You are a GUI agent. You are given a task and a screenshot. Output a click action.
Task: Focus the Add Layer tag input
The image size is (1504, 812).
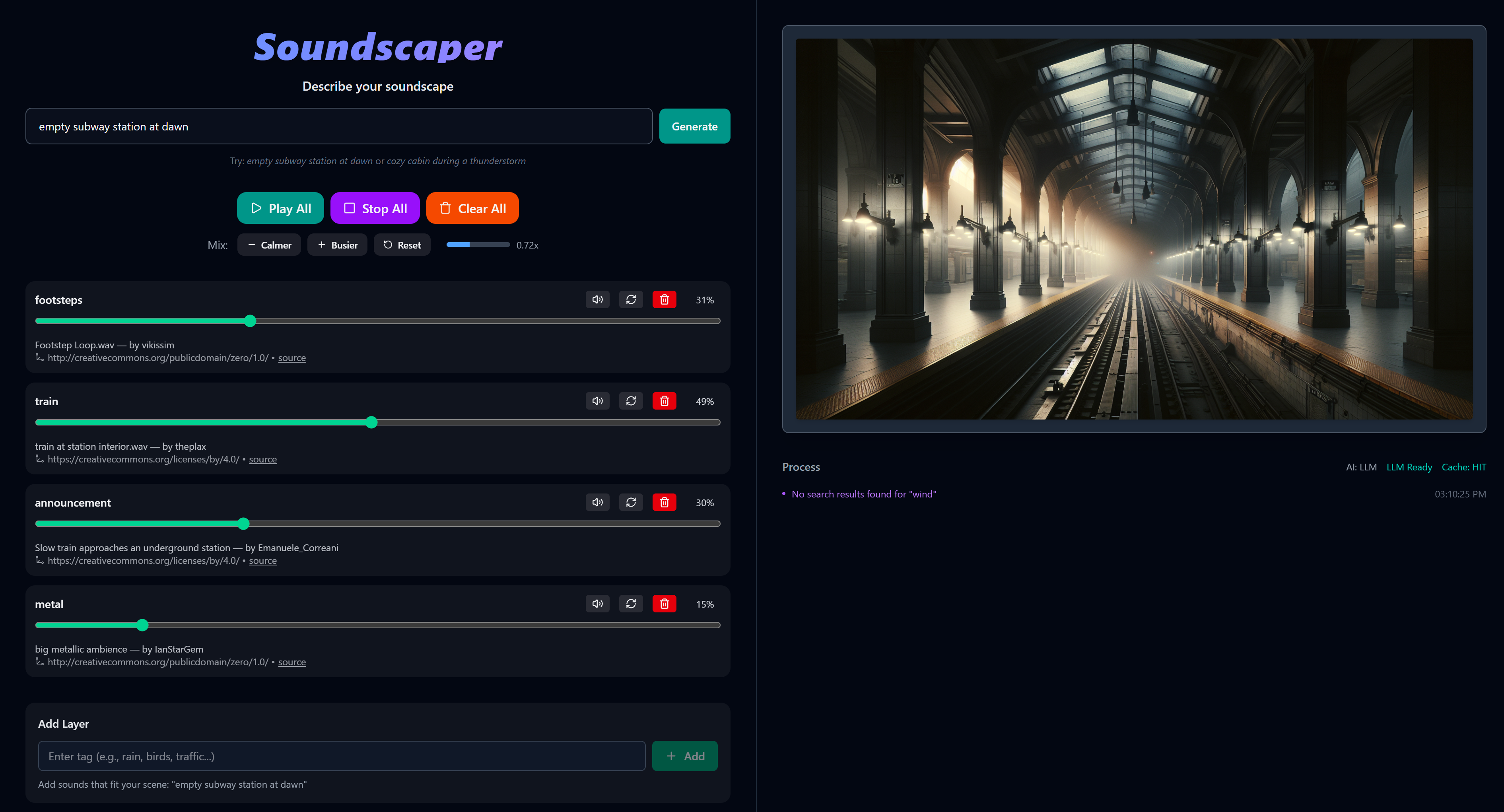[341, 756]
